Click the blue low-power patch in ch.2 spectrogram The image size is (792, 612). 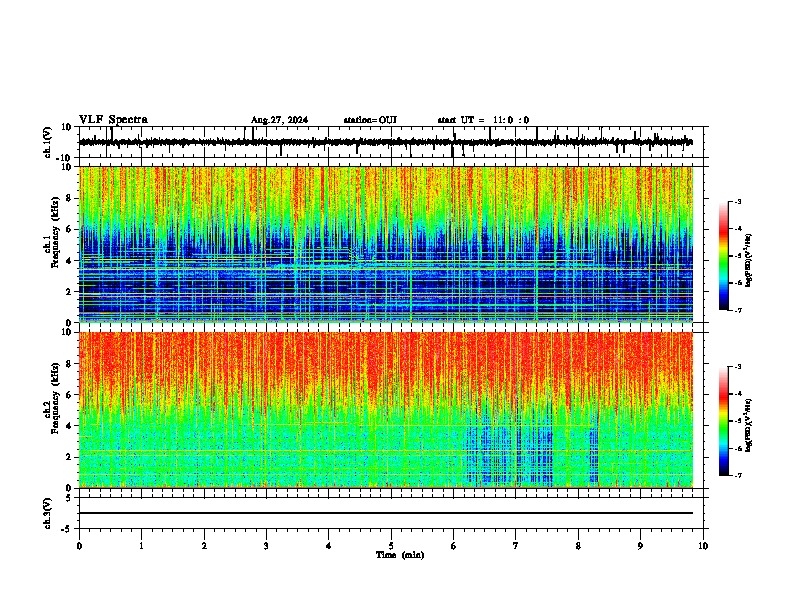click(509, 454)
